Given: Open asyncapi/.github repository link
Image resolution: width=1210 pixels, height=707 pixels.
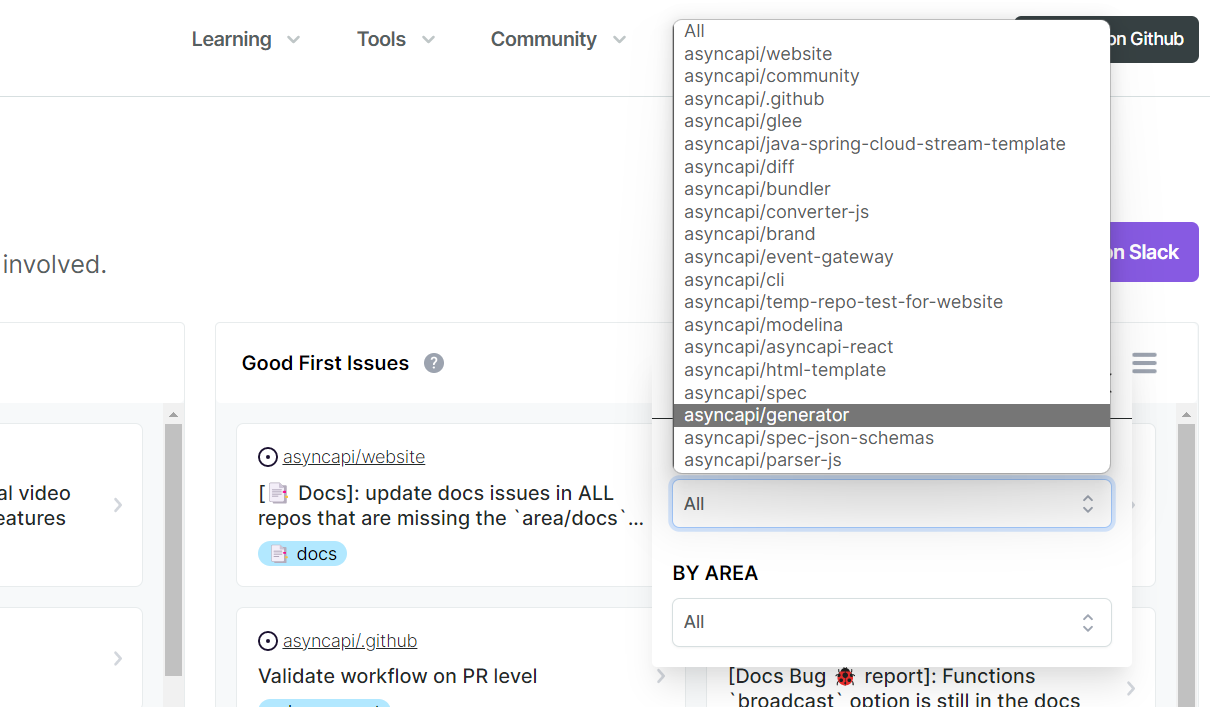Looking at the screenshot, I should pyautogui.click(x=350, y=641).
